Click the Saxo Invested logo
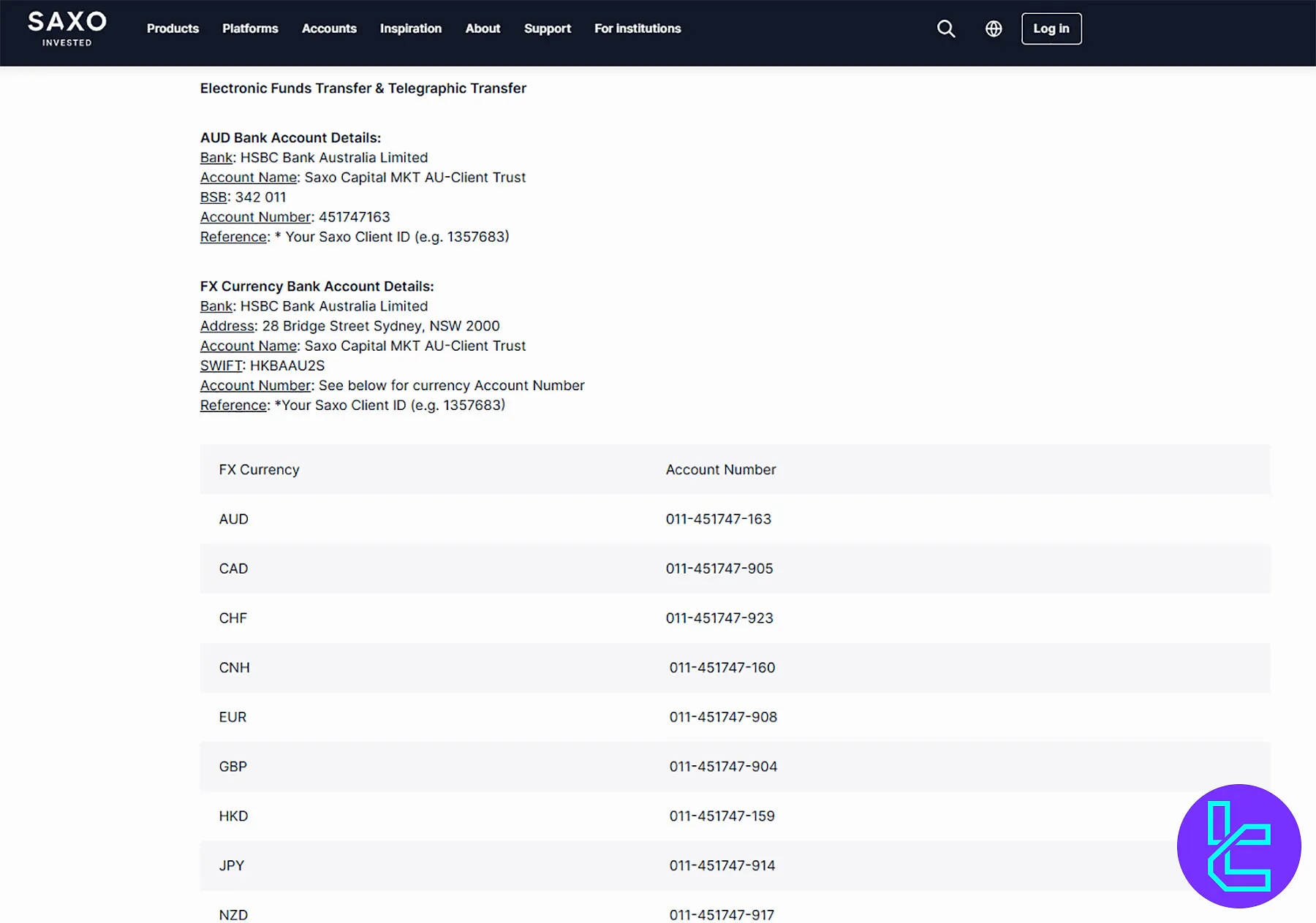1316x923 pixels. pyautogui.click(x=67, y=29)
